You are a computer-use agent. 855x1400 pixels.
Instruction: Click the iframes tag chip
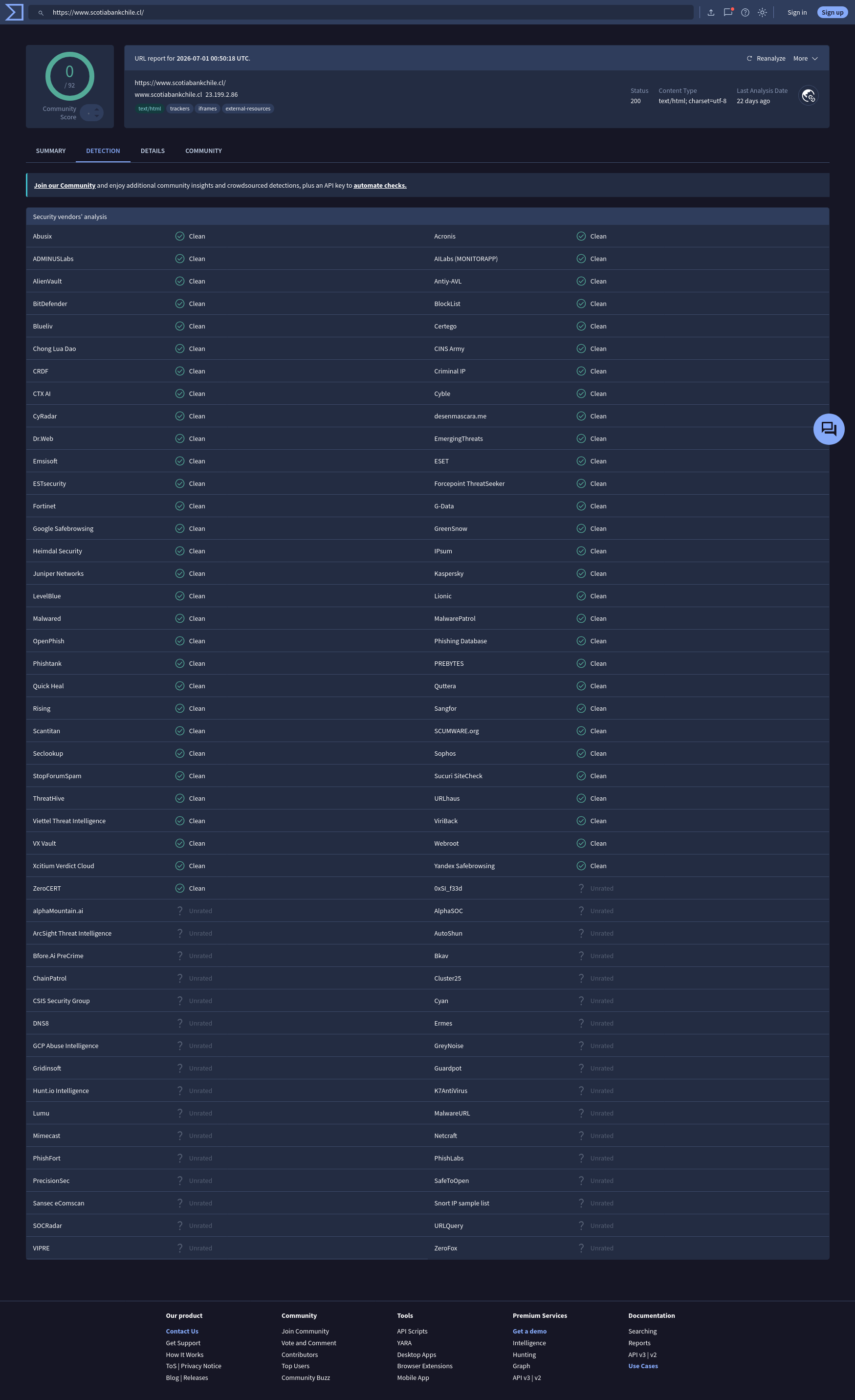pos(207,109)
